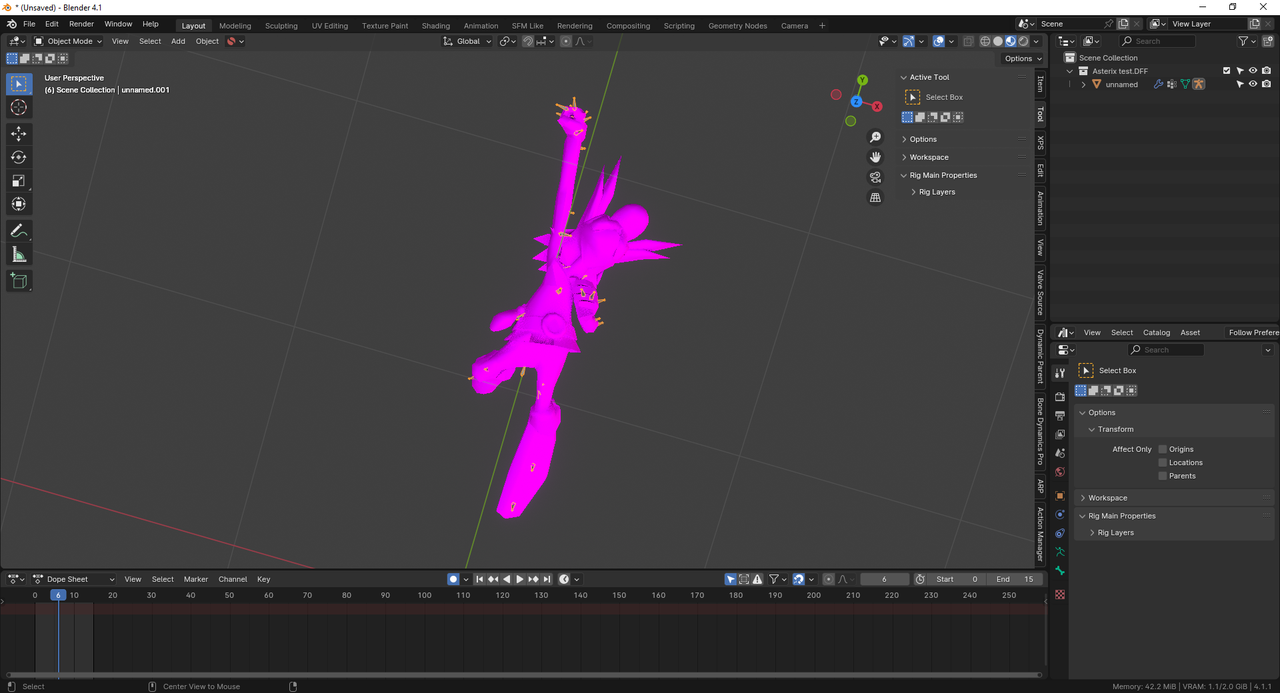Click the new collection icon in the outliner
Screen dimensions: 1280x693
pos(1270,41)
